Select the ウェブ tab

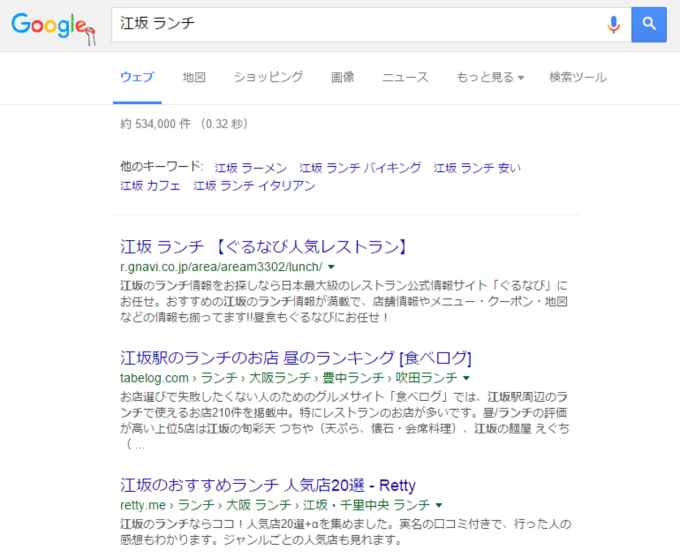click(x=137, y=77)
